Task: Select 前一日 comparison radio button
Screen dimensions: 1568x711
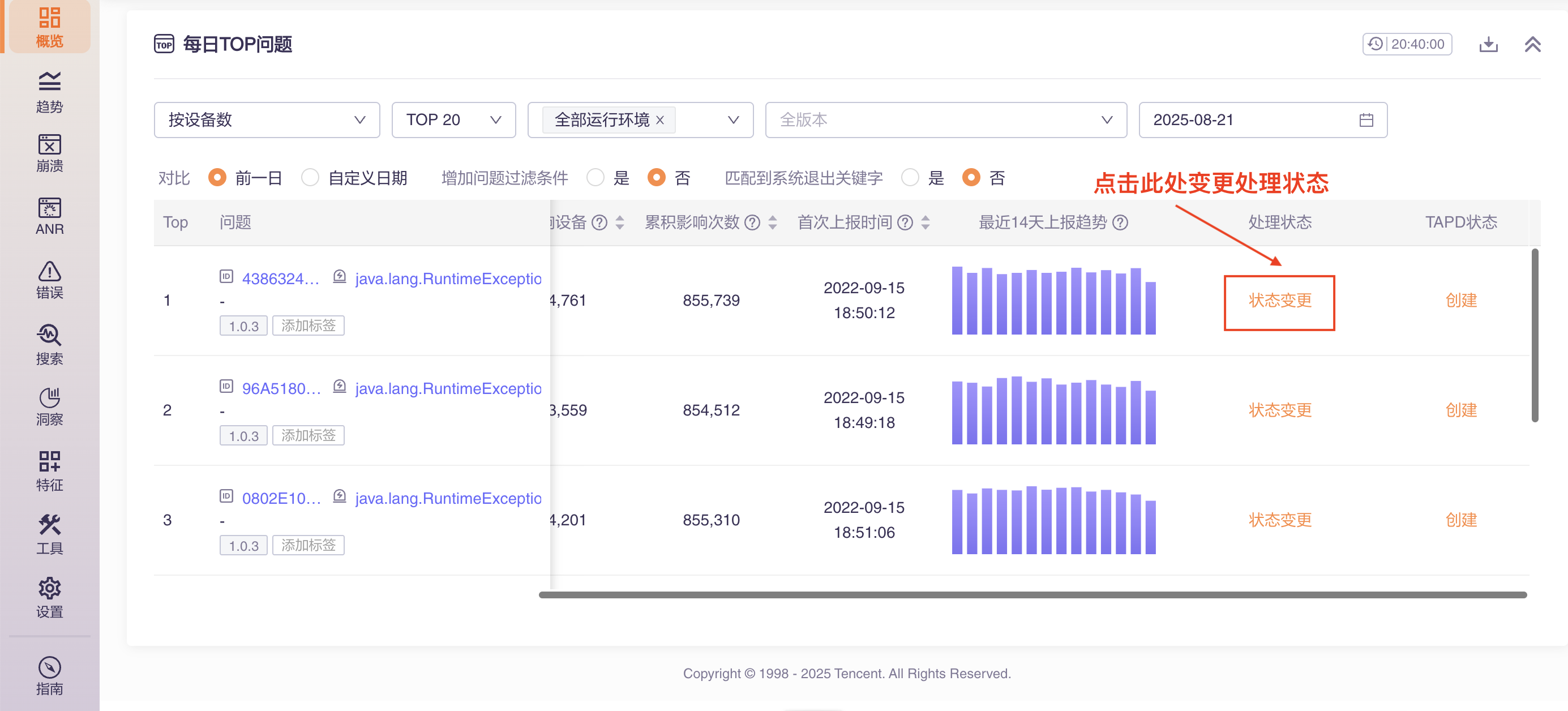Action: click(217, 178)
